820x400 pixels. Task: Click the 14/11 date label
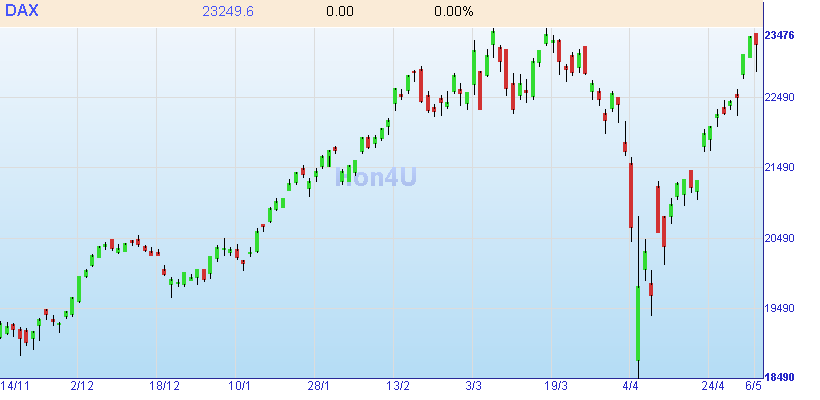(15, 386)
